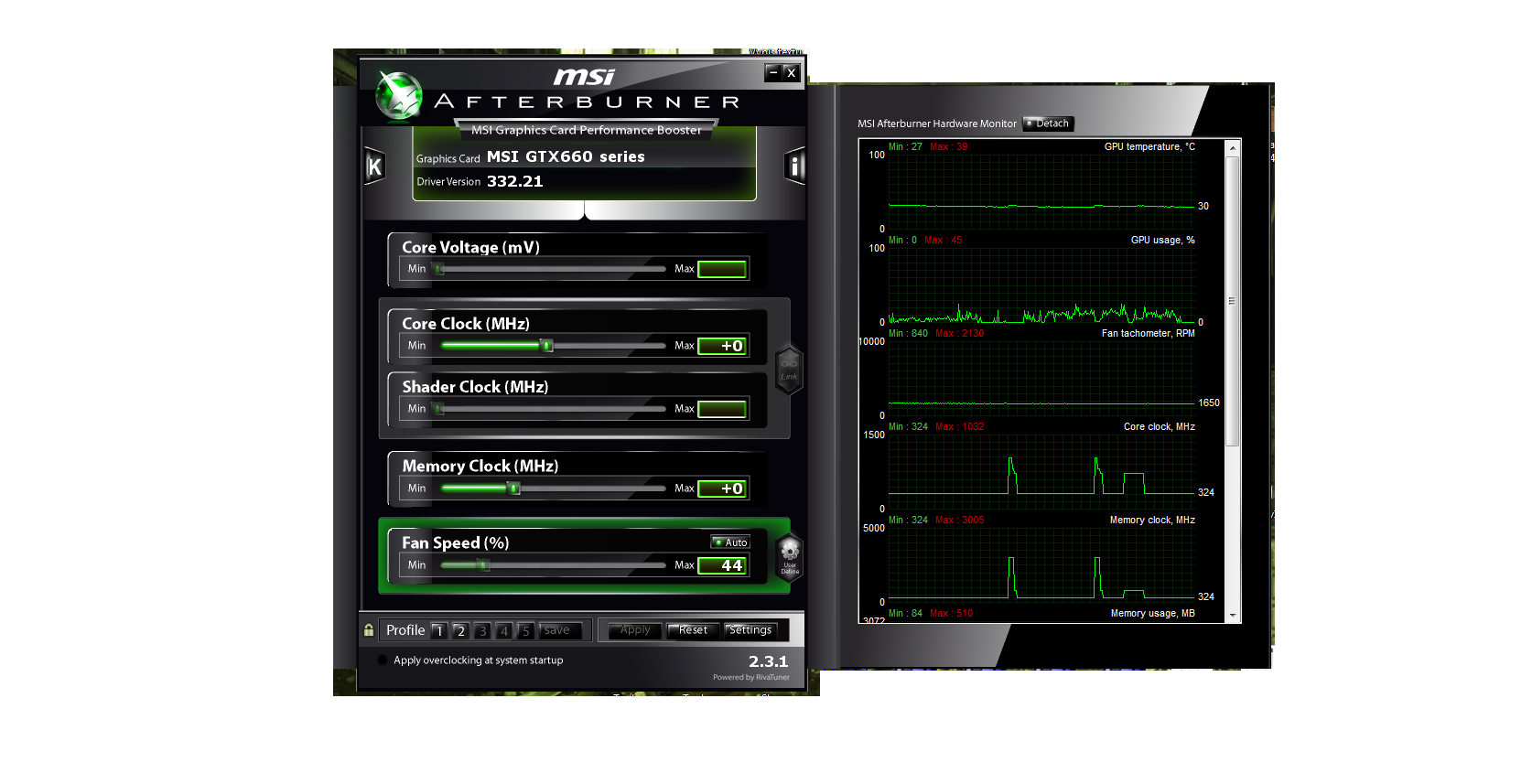
Task: Click the Core Voltage value field
Action: [722, 269]
